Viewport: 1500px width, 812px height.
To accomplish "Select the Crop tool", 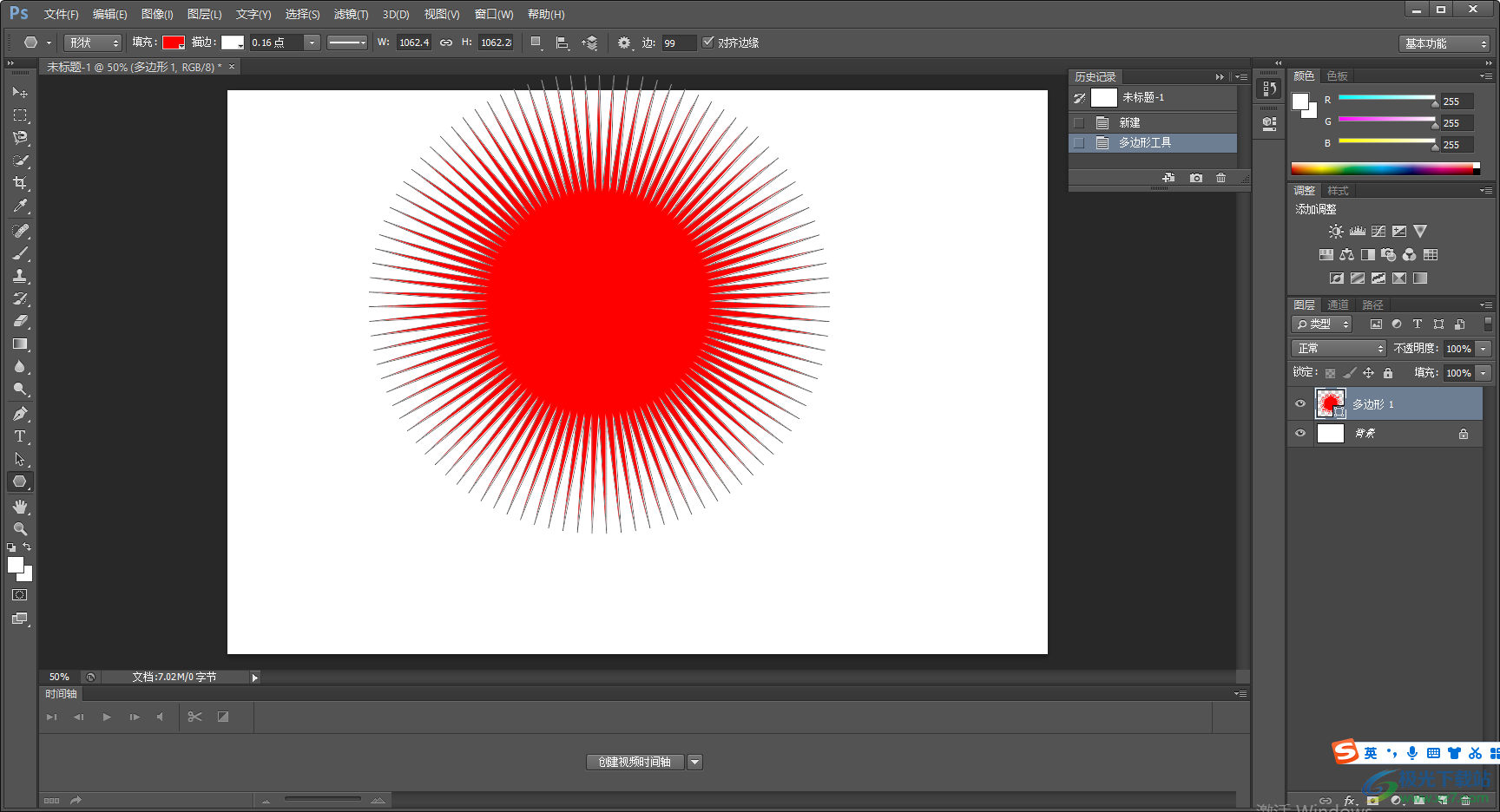I will click(20, 182).
